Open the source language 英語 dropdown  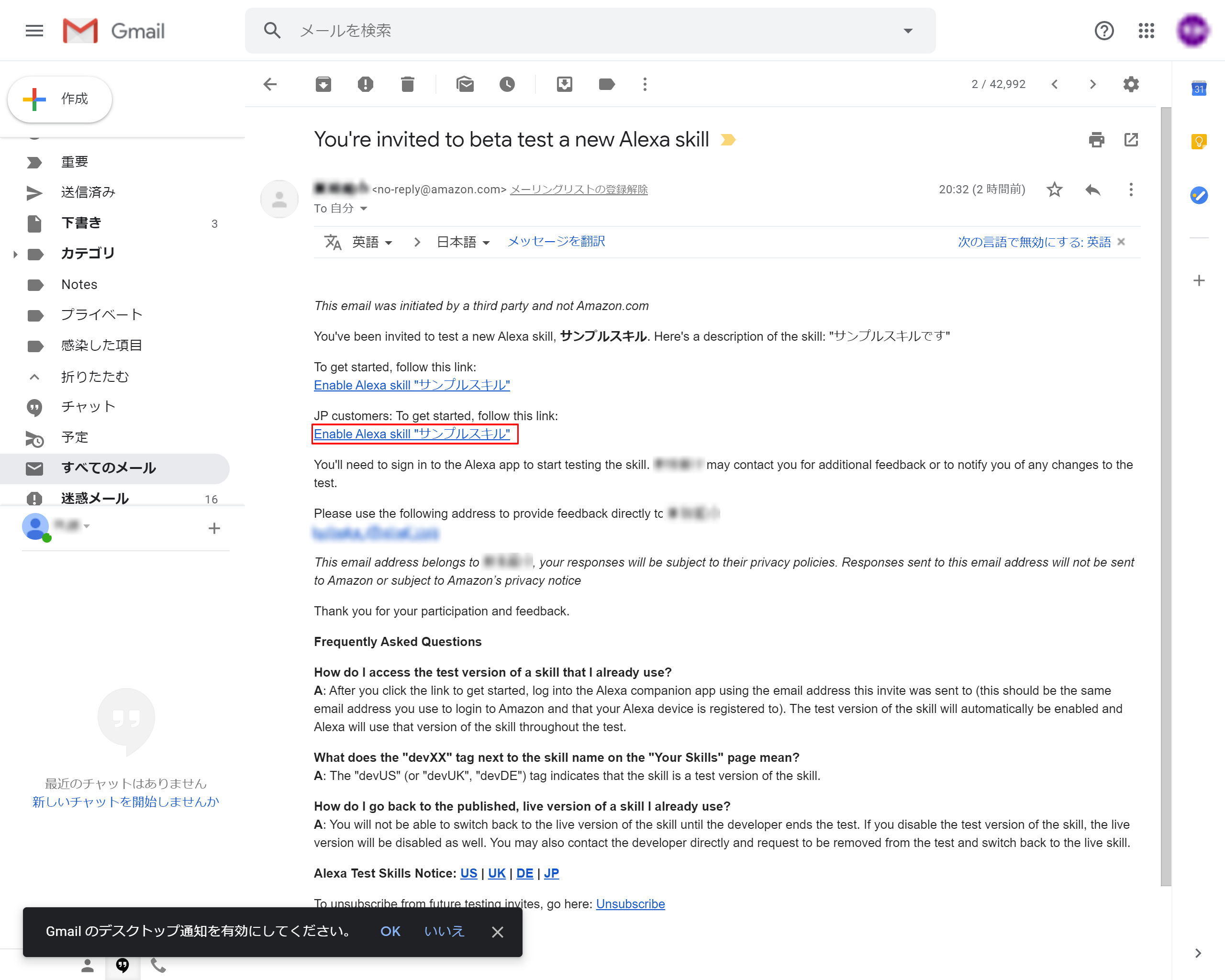[372, 243]
